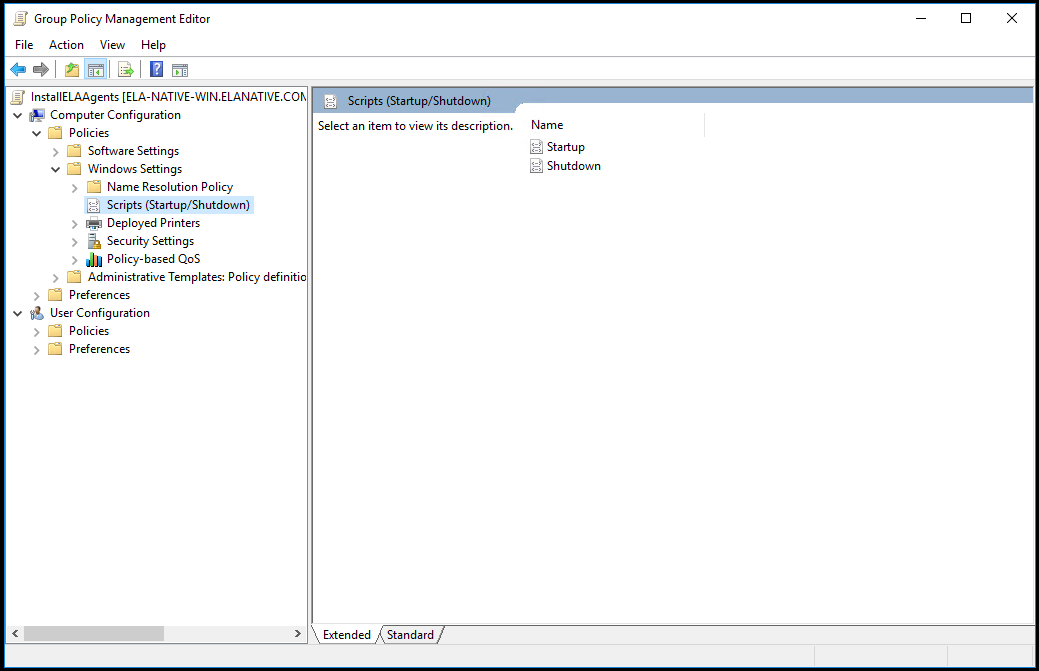
Task: Click the Group Policy Editor title bar icon
Action: tap(21, 19)
